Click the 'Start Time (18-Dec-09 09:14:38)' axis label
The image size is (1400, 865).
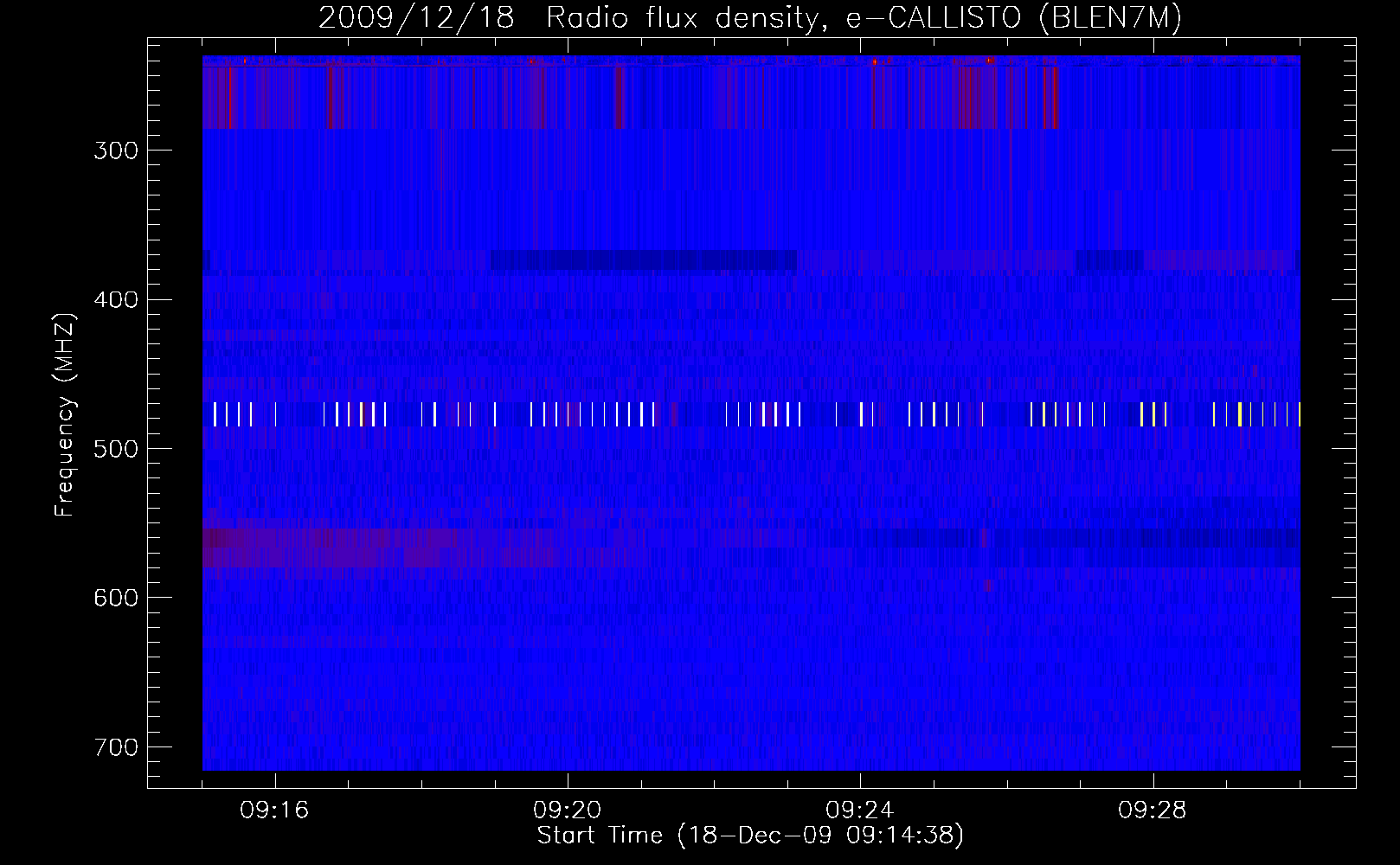point(750,836)
